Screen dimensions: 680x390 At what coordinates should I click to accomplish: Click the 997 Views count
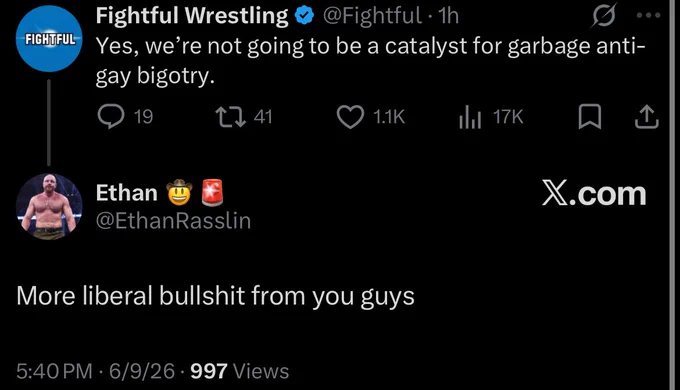239,371
